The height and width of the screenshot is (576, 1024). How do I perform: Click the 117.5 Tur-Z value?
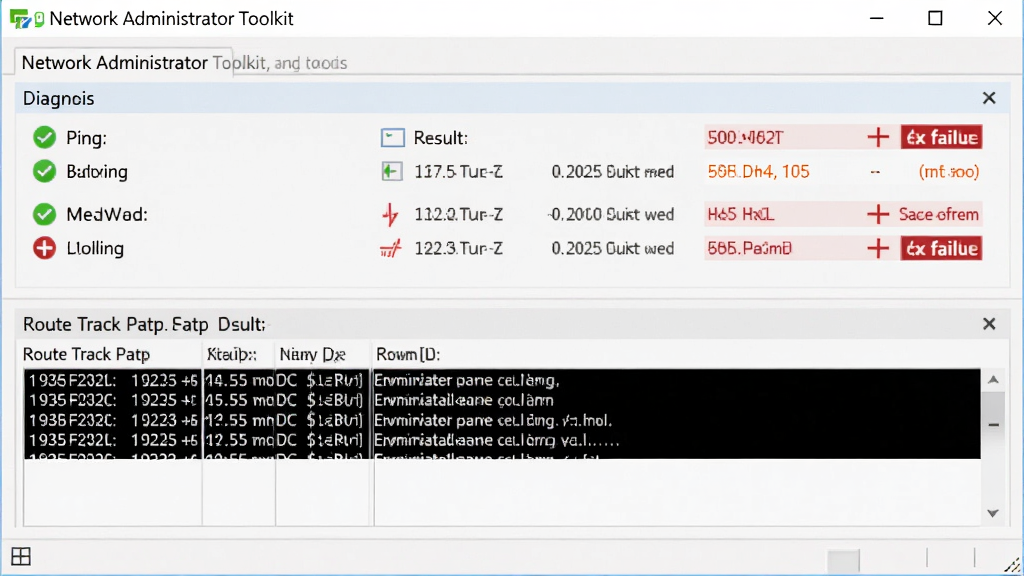[x=458, y=172]
